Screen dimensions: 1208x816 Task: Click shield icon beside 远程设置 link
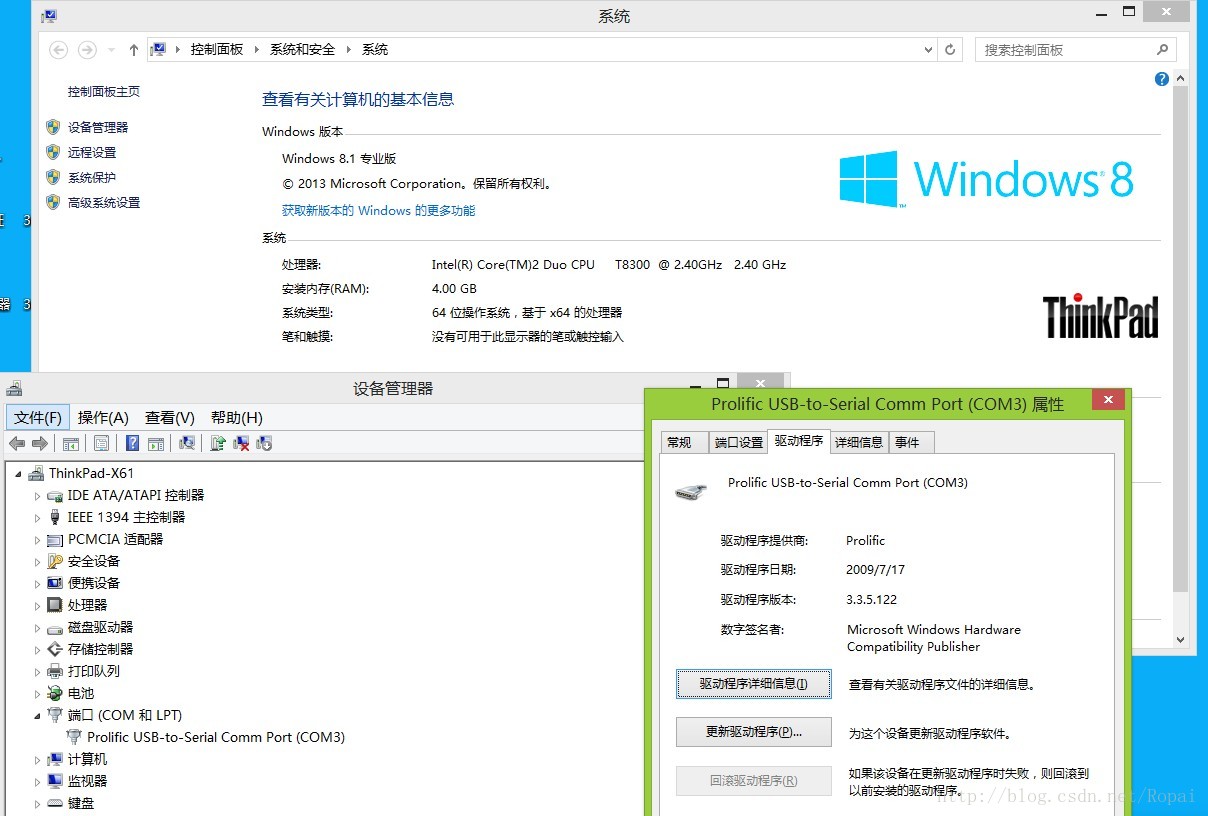(53, 152)
